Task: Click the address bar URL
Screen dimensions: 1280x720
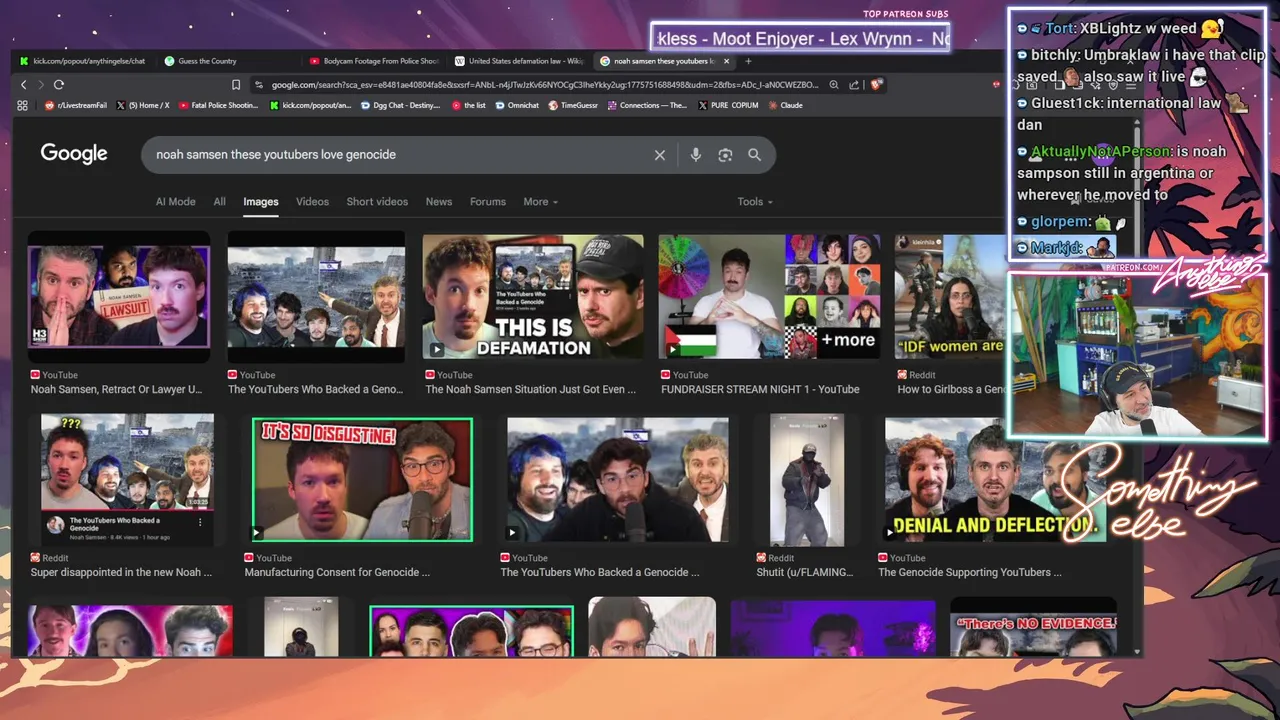Action: 545,85
